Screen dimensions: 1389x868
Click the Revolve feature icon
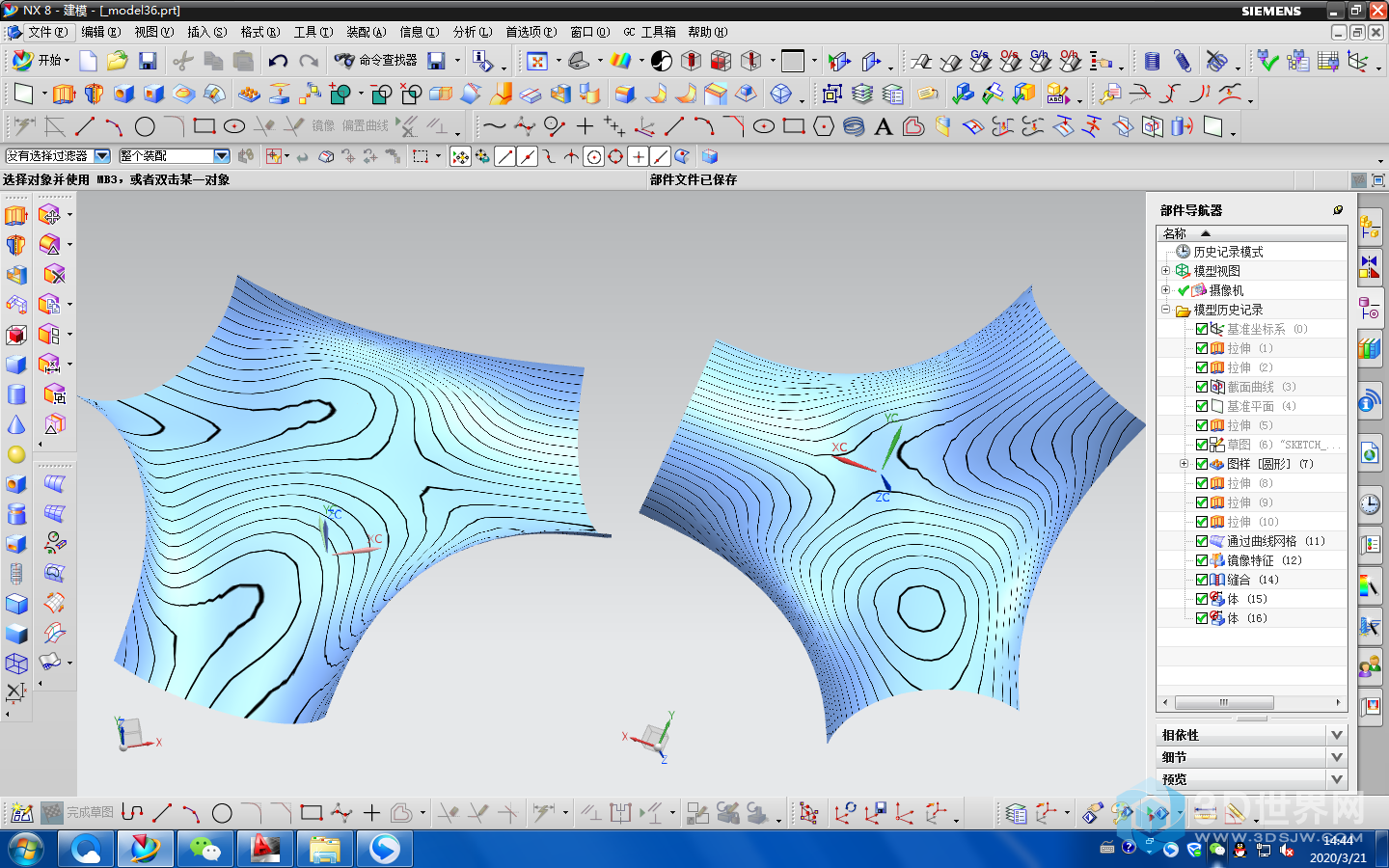[94, 95]
